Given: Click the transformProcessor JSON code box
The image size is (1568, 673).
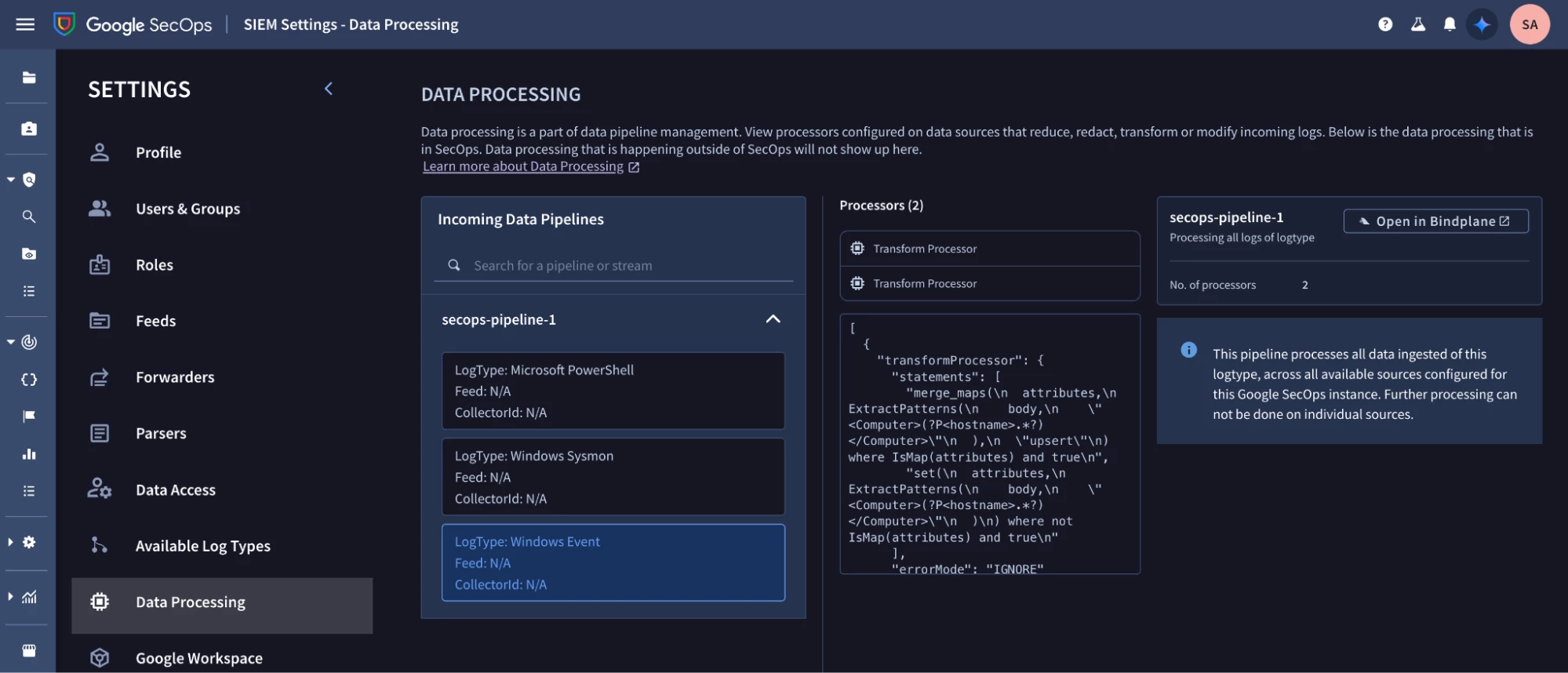Looking at the screenshot, I should pyautogui.click(x=990, y=444).
